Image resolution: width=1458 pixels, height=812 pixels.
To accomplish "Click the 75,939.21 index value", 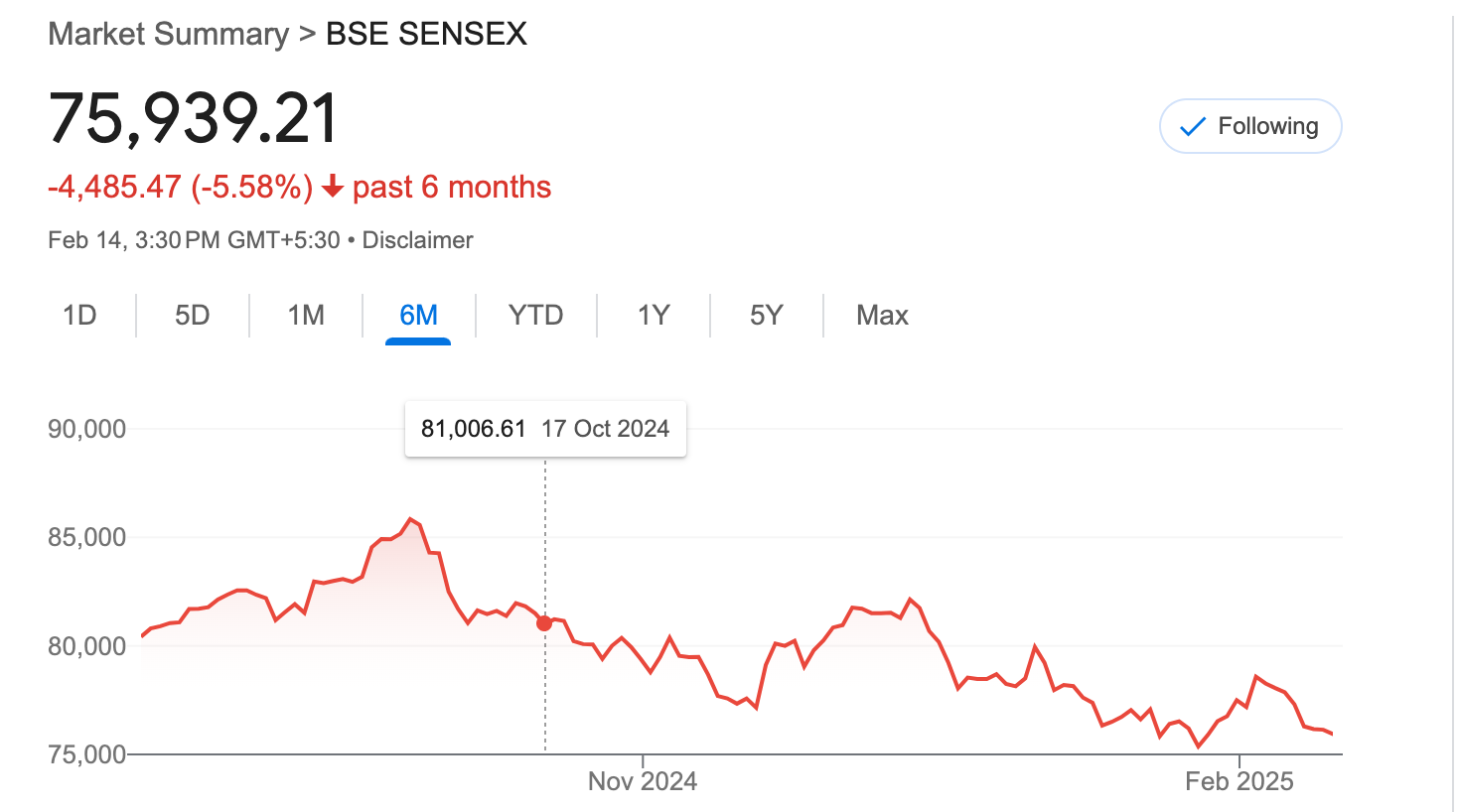I will coord(194,118).
